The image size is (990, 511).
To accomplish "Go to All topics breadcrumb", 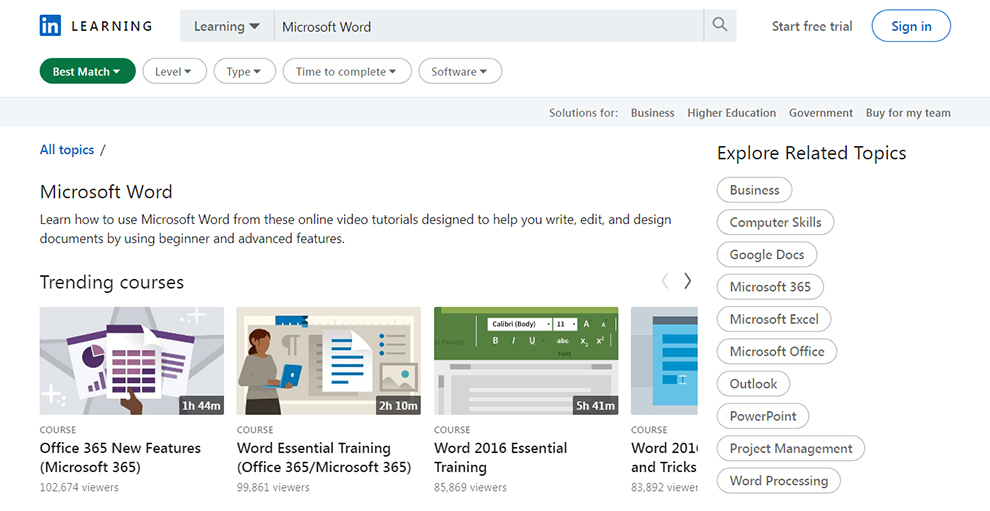I will point(67,150).
